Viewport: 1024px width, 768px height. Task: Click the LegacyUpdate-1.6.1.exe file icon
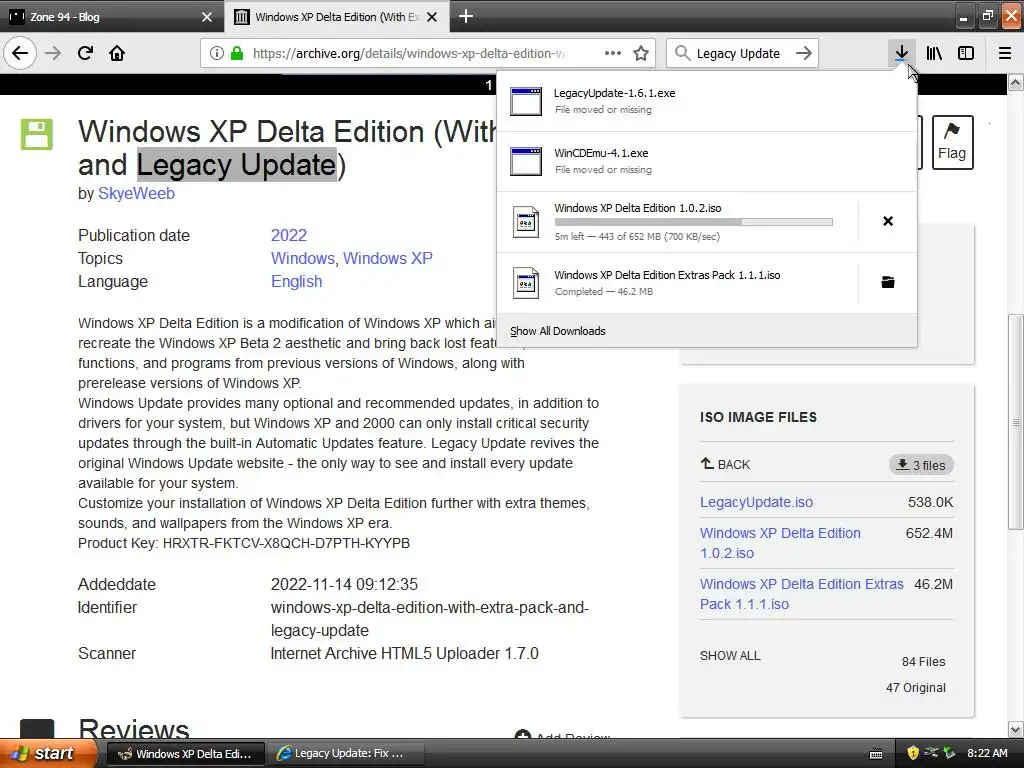click(x=526, y=101)
